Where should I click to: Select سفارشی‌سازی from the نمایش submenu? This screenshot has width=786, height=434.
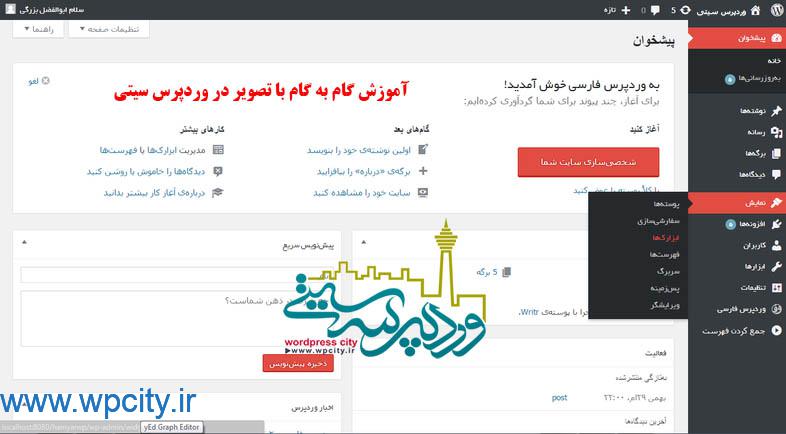[659, 221]
